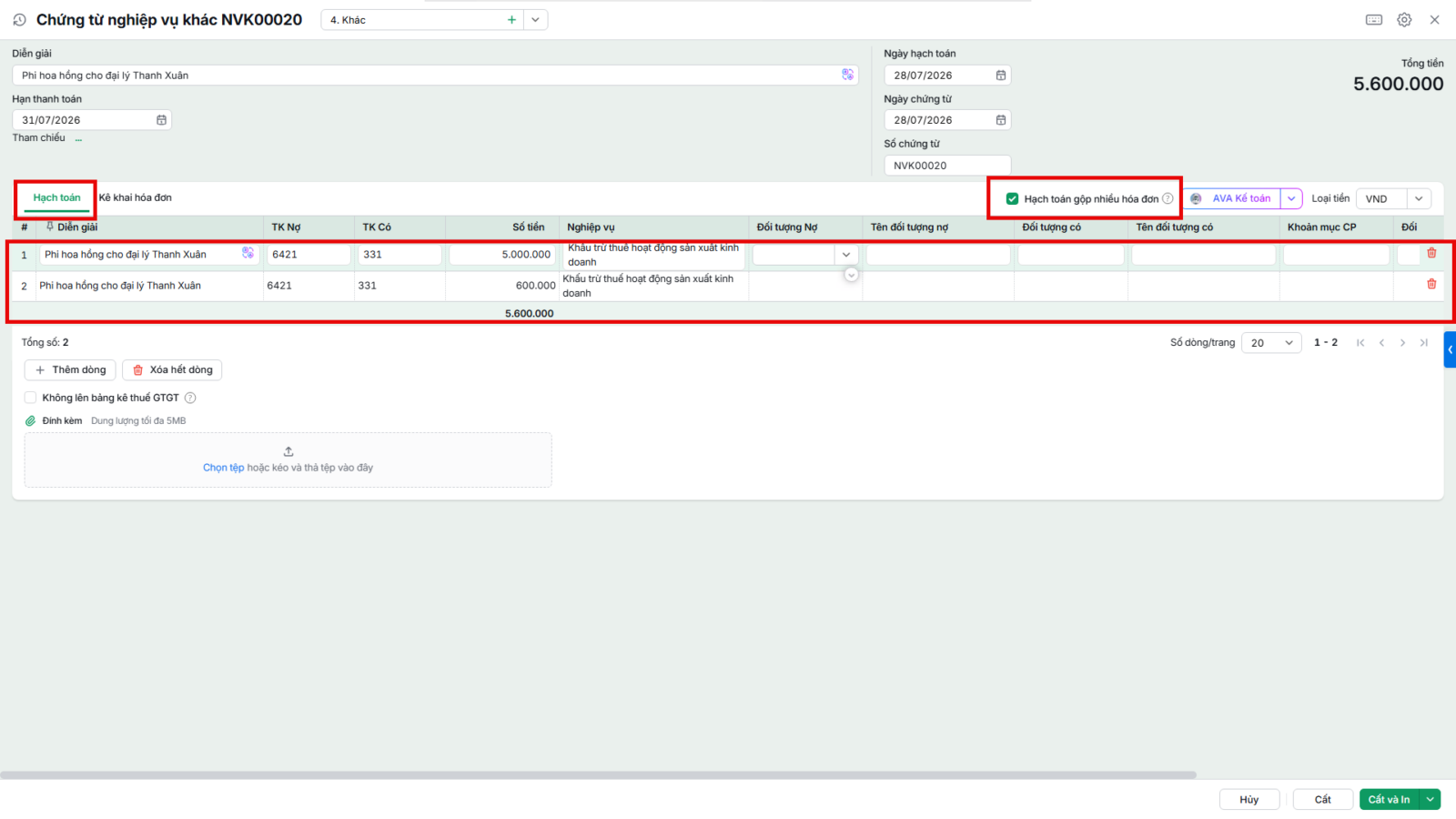1456x819 pixels.
Task: Click the Hủy button
Action: point(1249,799)
